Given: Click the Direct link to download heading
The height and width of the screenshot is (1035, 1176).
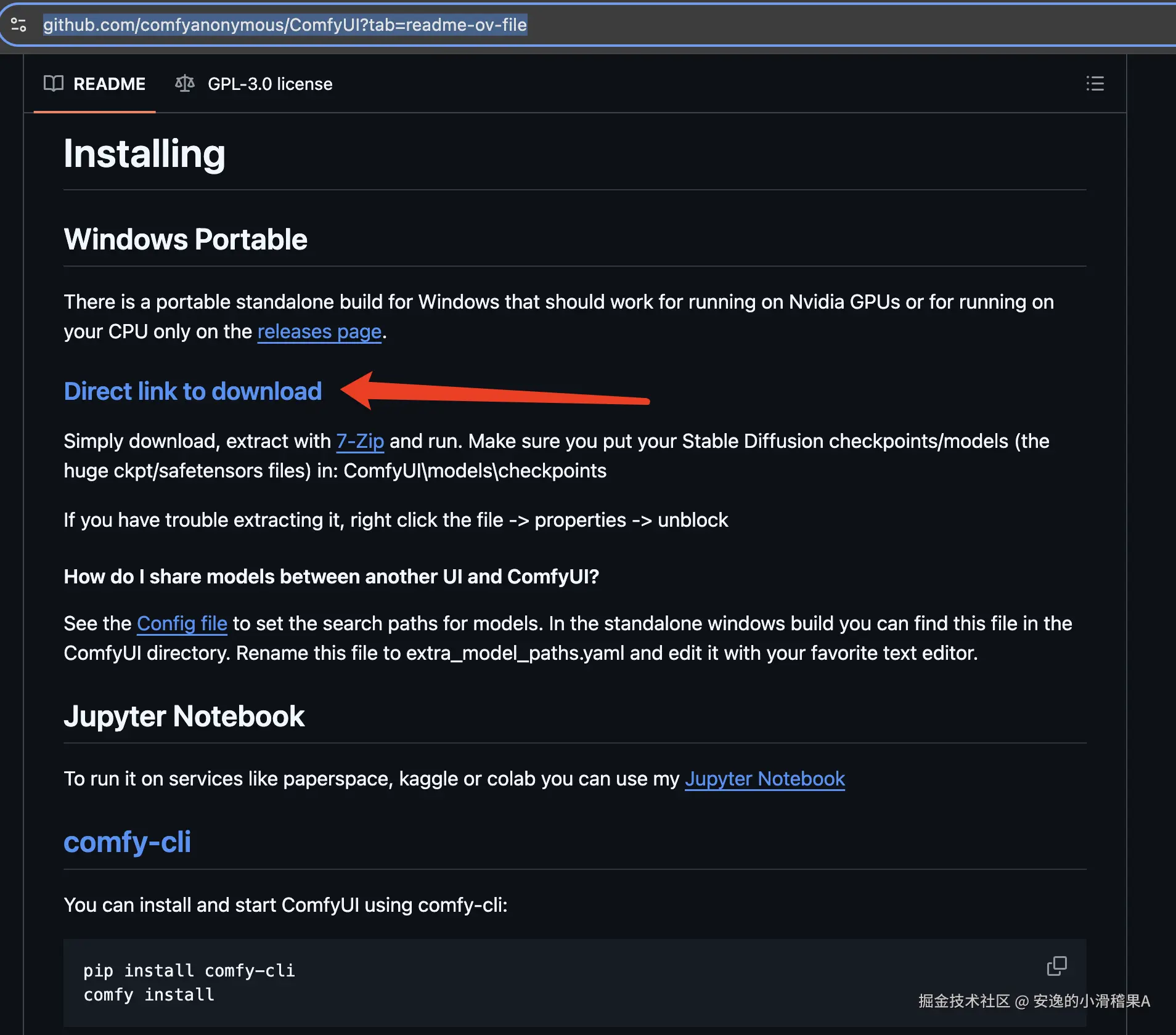Looking at the screenshot, I should click(193, 391).
